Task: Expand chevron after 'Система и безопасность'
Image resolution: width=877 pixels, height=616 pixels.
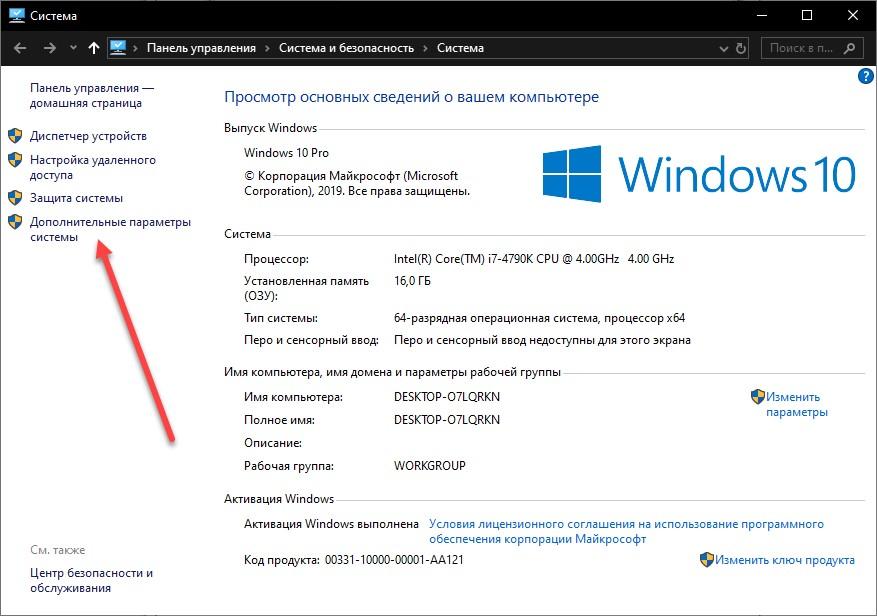Action: 426,49
